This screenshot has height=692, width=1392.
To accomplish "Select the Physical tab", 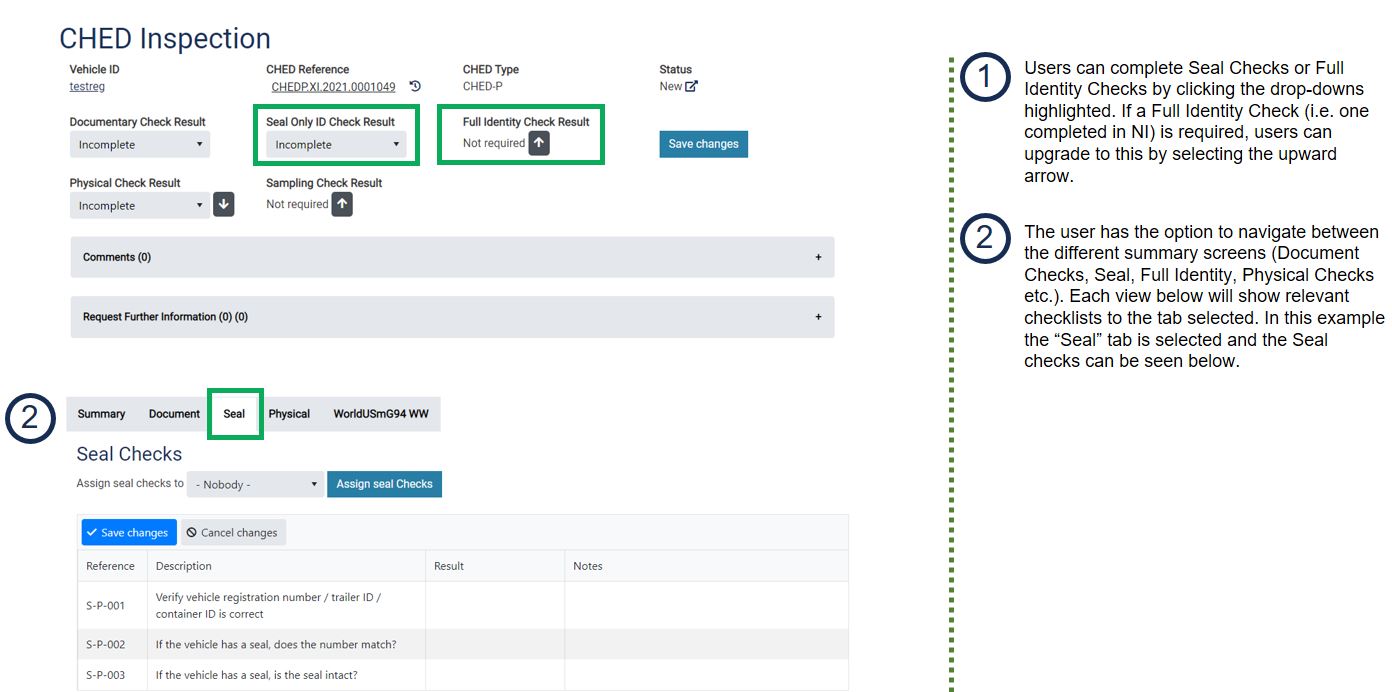I will coord(289,414).
